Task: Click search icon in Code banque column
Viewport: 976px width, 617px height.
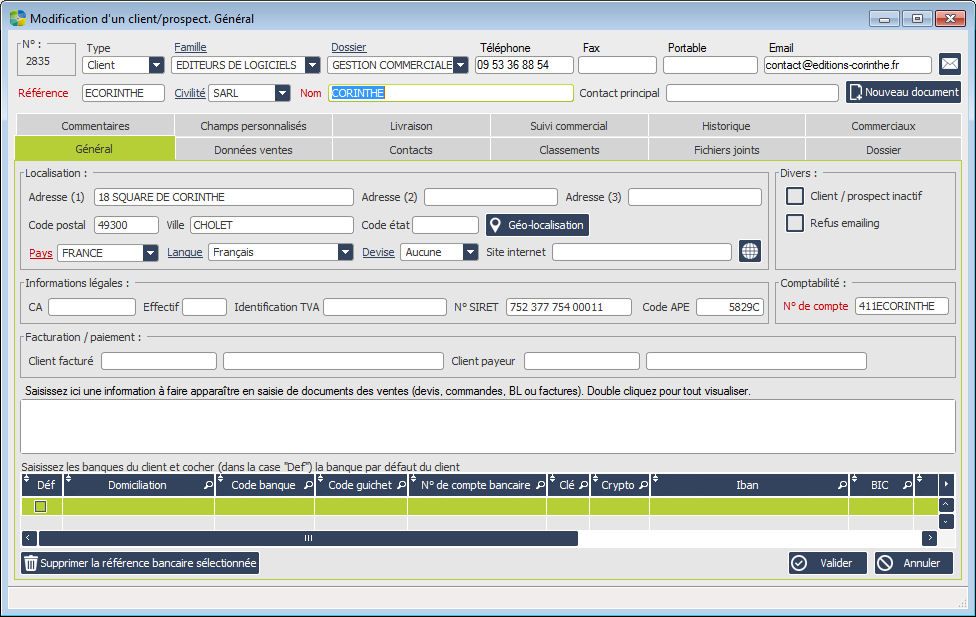Action: [307, 485]
